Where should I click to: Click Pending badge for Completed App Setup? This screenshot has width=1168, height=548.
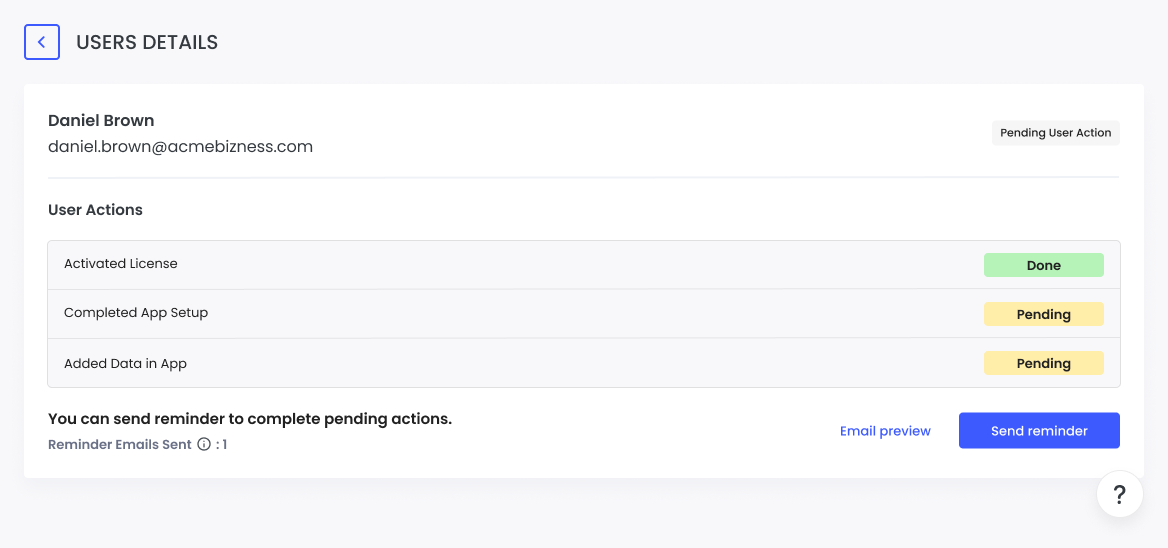tap(1043, 315)
